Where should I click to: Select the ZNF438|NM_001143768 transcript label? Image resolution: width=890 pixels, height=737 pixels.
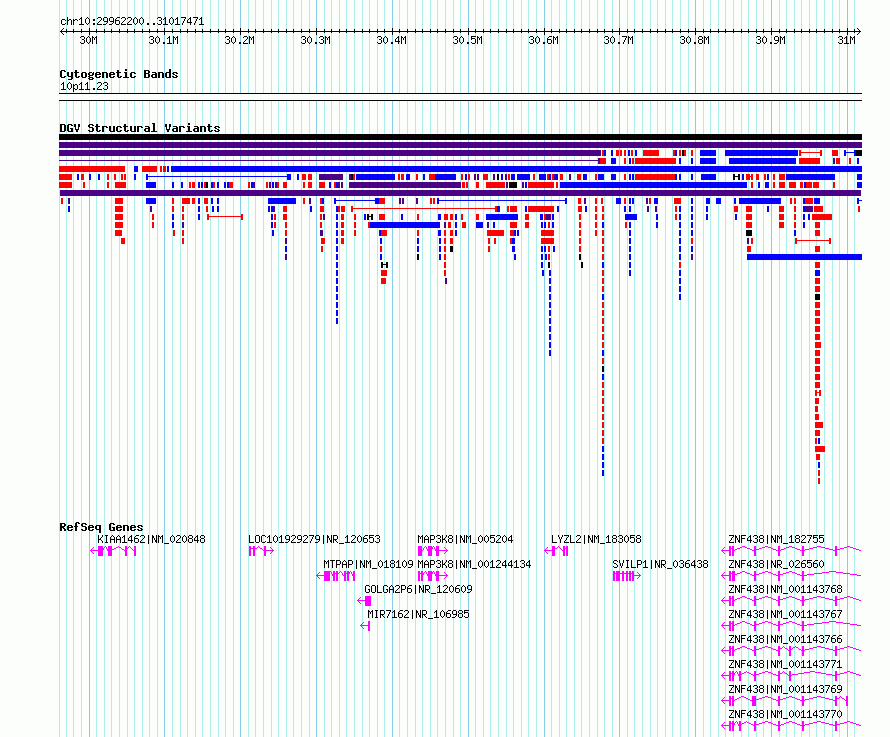(786, 589)
